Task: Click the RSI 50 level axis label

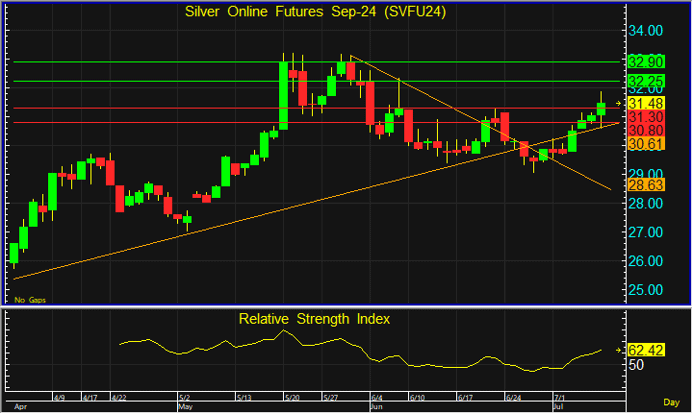Action: pyautogui.click(x=636, y=366)
